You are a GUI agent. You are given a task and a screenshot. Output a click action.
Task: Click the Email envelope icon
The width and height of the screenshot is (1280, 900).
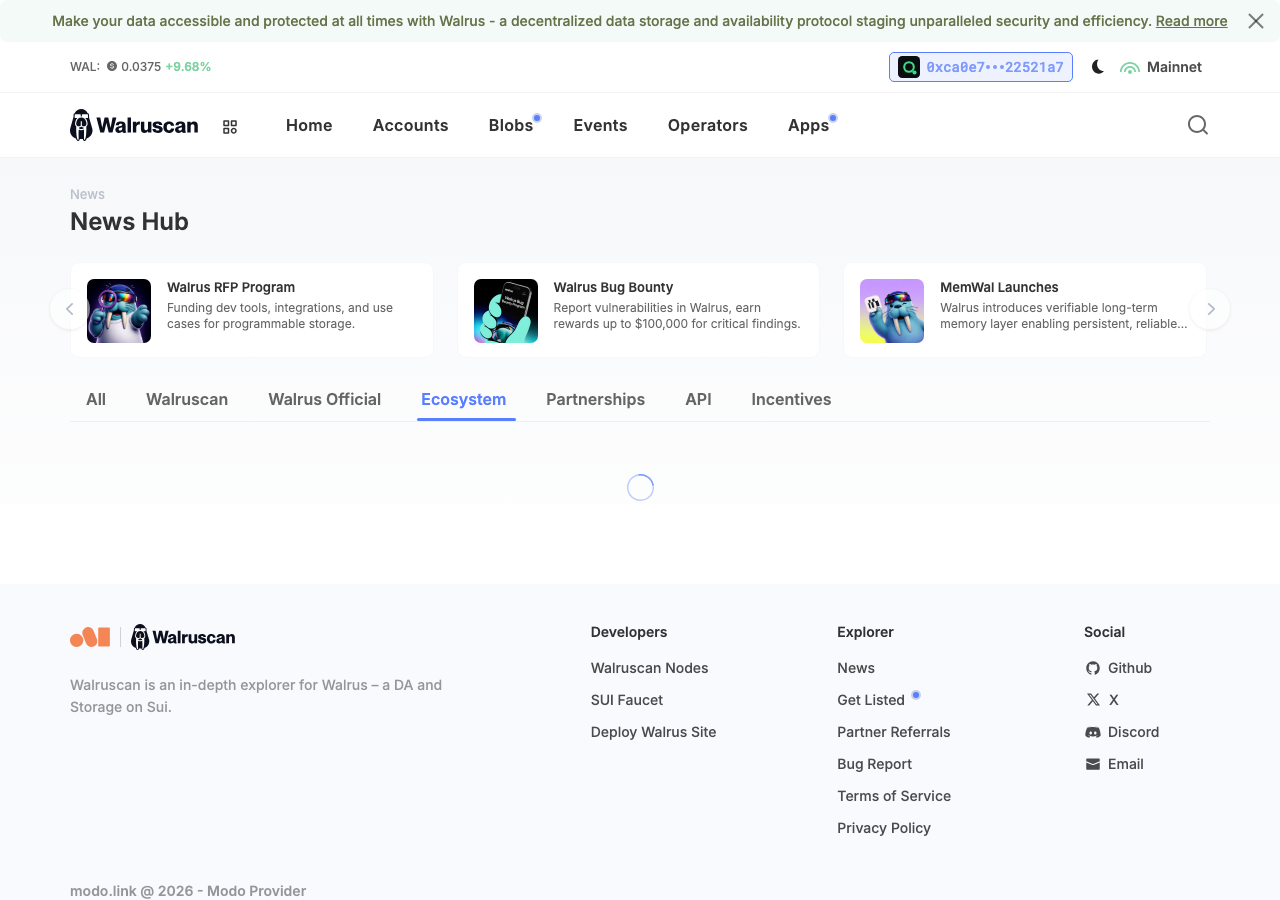[1093, 764]
